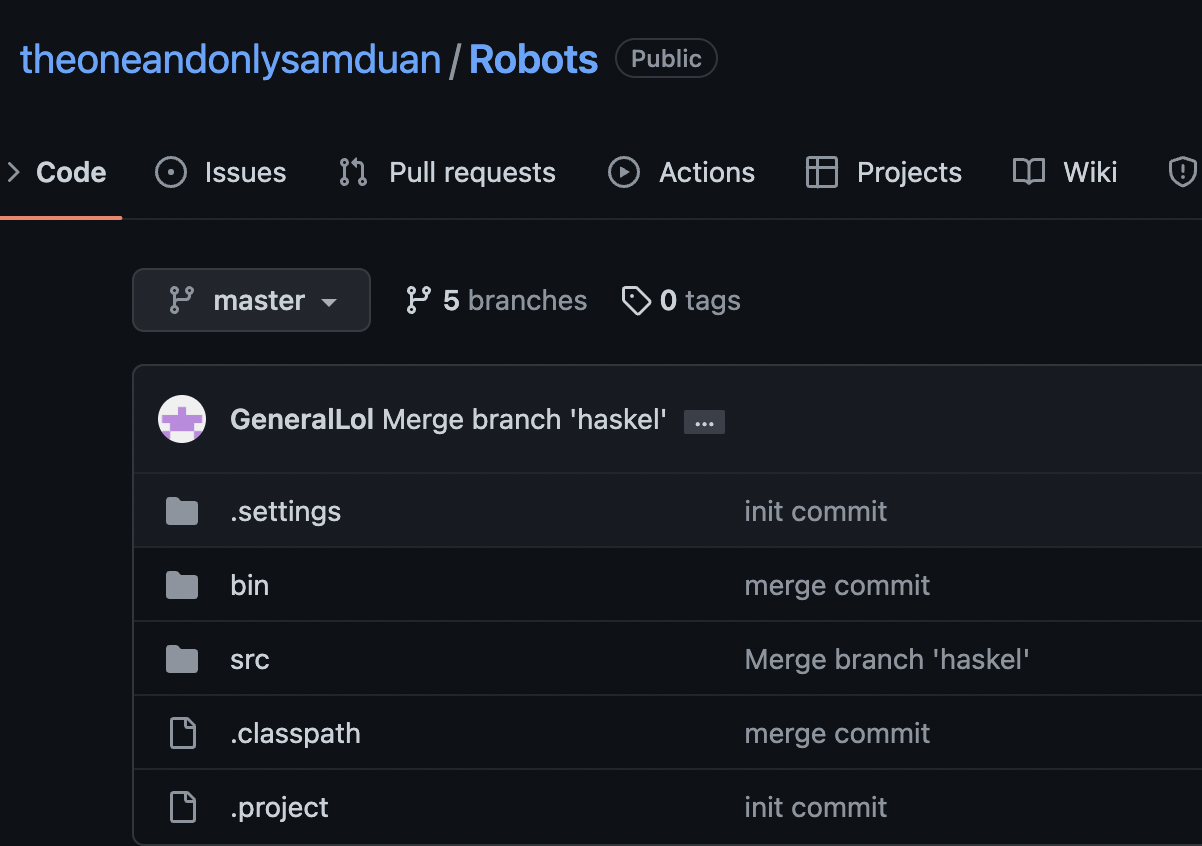Open the src row Merge branch 'haskel' message
The width and height of the screenshot is (1202, 846).
pyautogui.click(x=887, y=659)
